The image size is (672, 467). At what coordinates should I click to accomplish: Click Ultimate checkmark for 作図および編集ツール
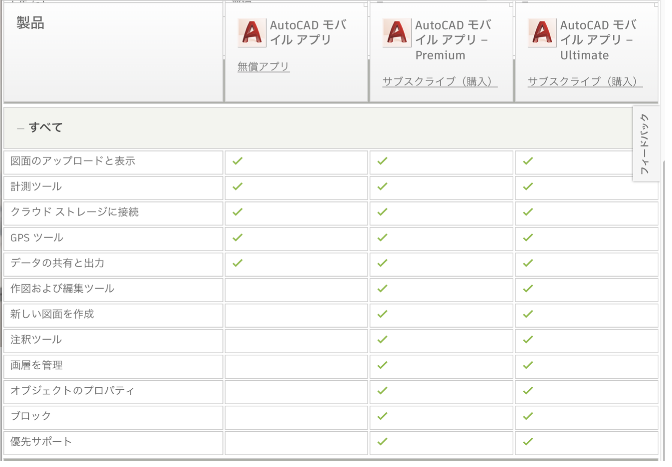click(528, 289)
